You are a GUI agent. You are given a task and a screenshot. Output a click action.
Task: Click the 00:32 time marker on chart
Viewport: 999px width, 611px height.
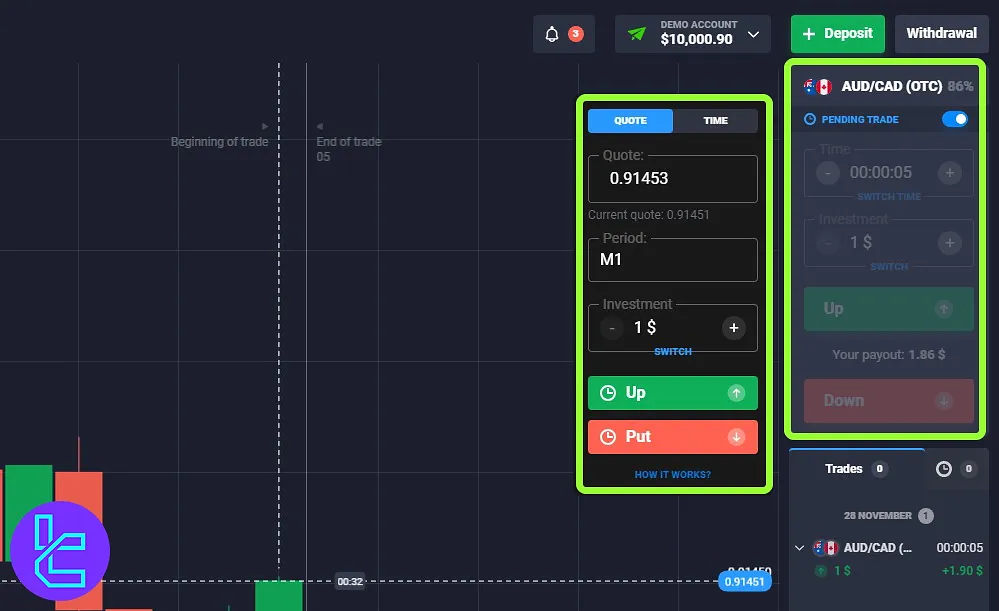point(350,582)
